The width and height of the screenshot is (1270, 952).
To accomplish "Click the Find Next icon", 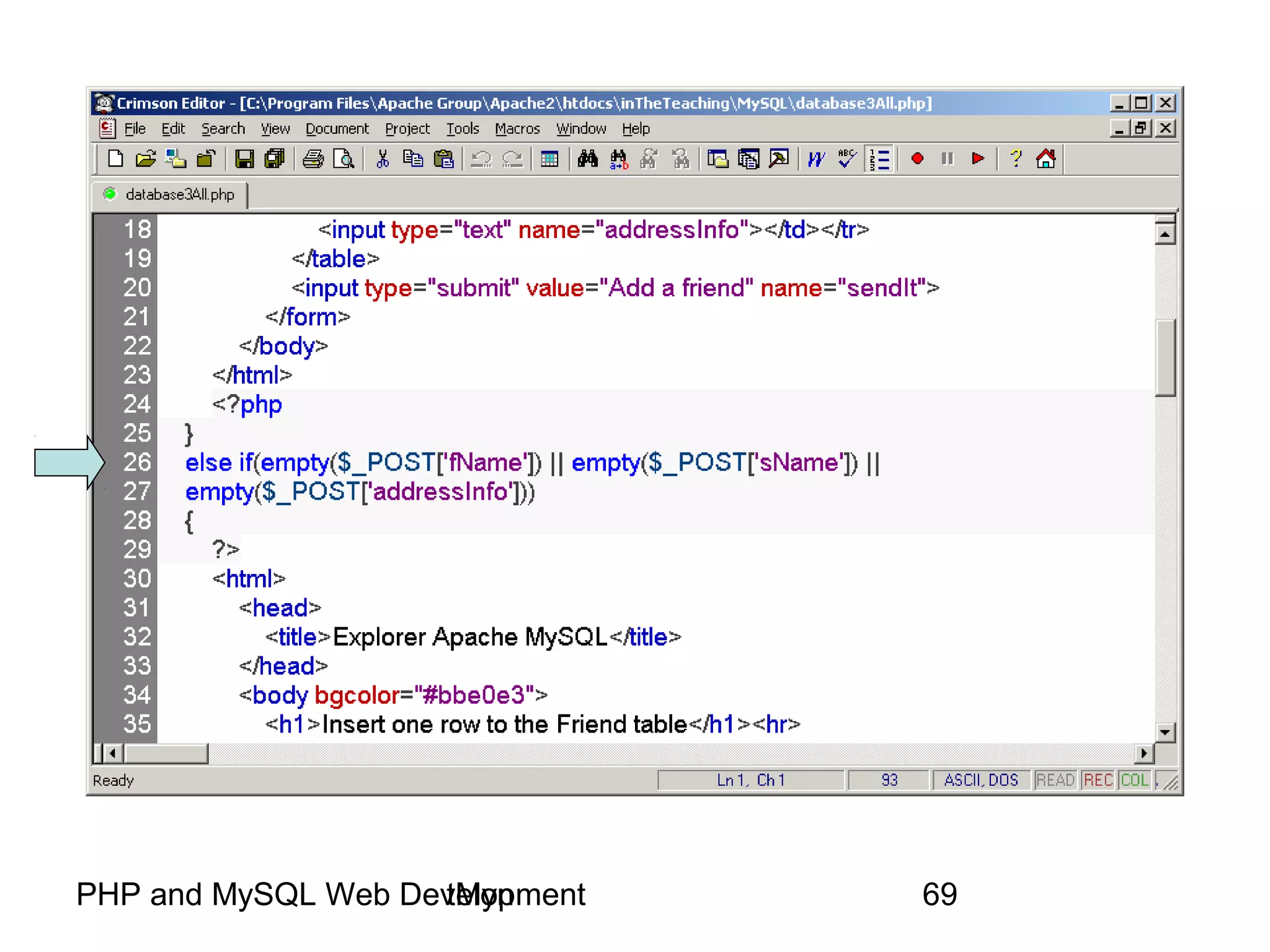I will pos(649,159).
